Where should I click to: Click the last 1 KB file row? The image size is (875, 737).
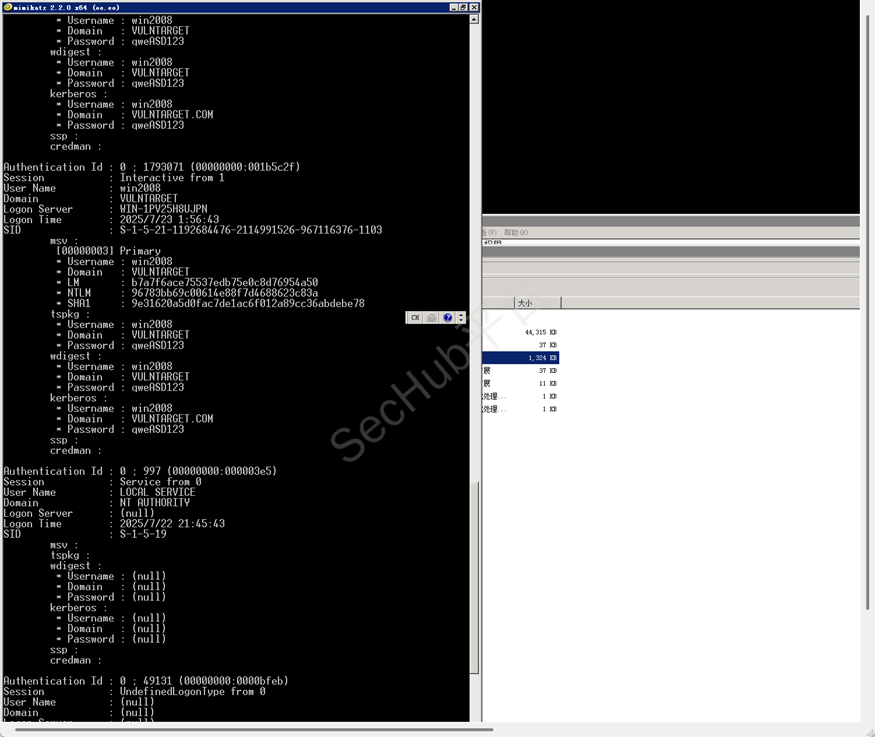point(521,409)
